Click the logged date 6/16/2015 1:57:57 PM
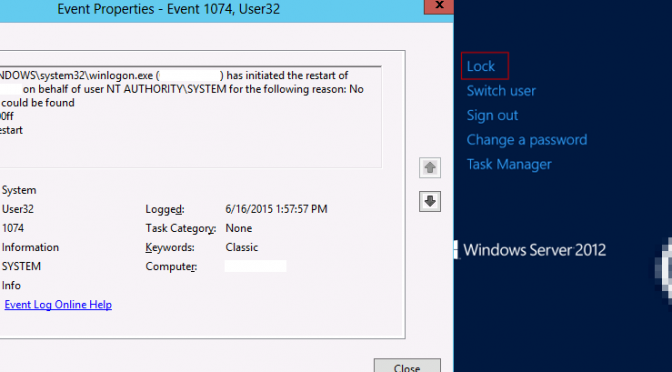The height and width of the screenshot is (372, 672). 276,209
